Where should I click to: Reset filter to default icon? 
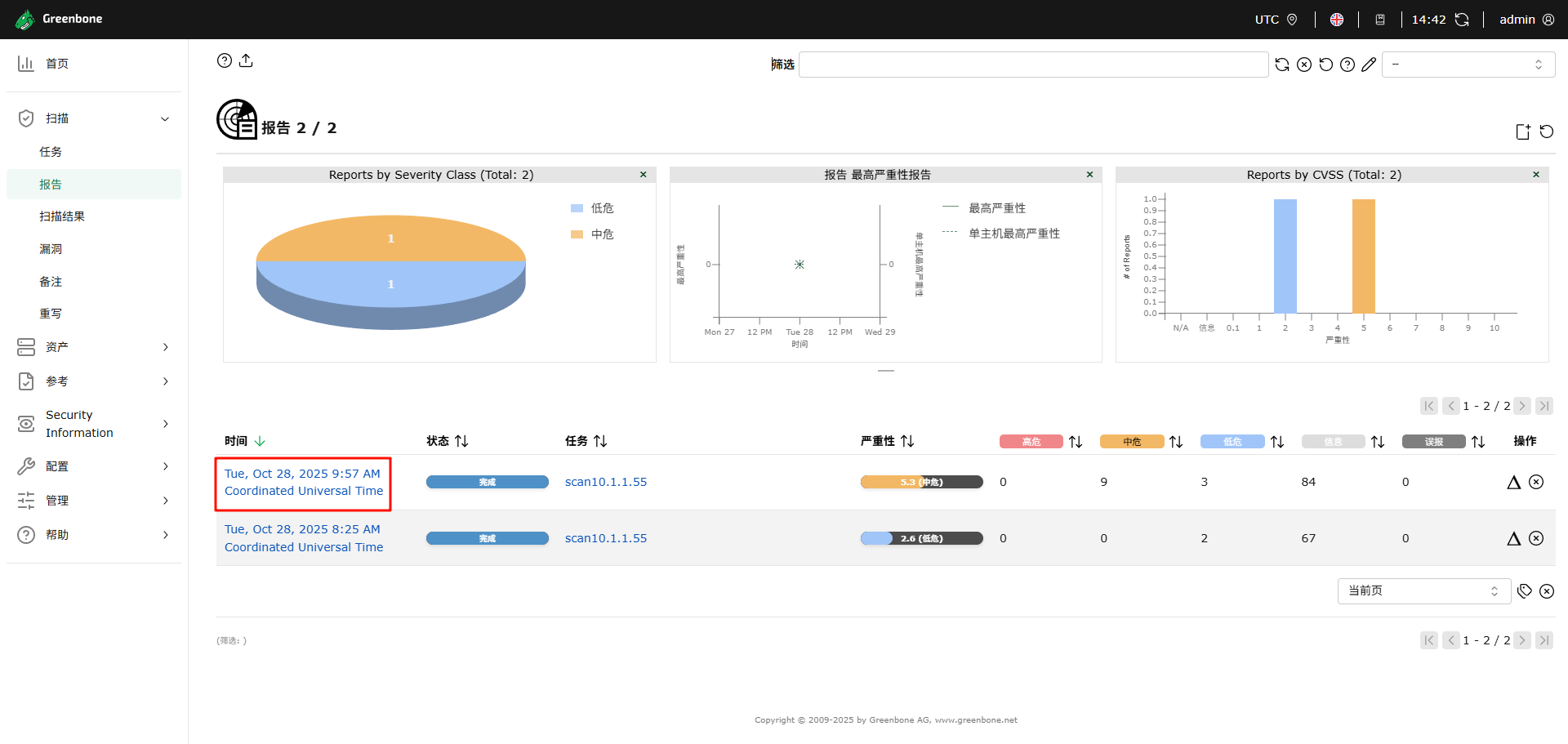pyautogui.click(x=1326, y=65)
